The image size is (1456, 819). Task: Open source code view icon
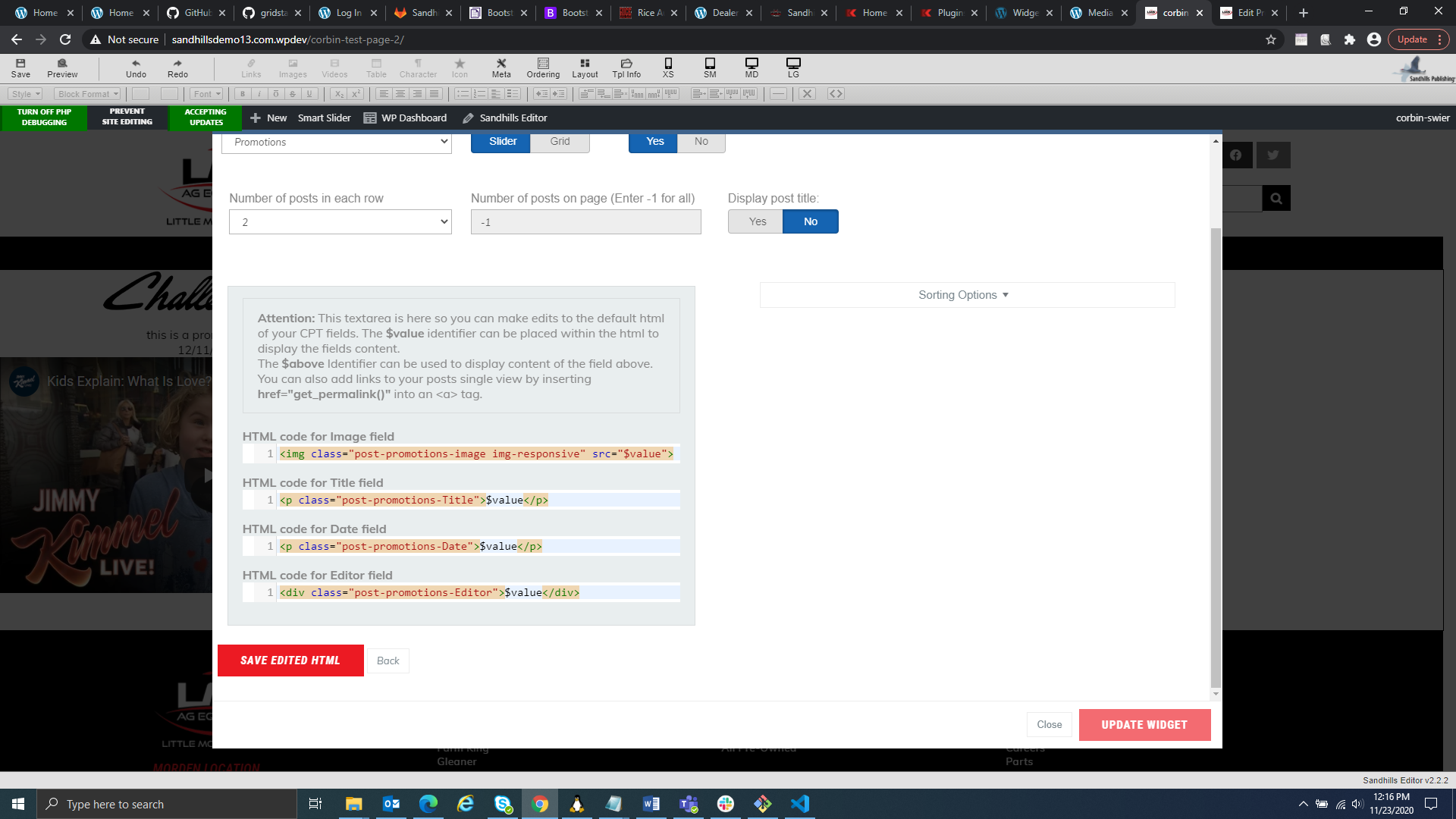[836, 94]
